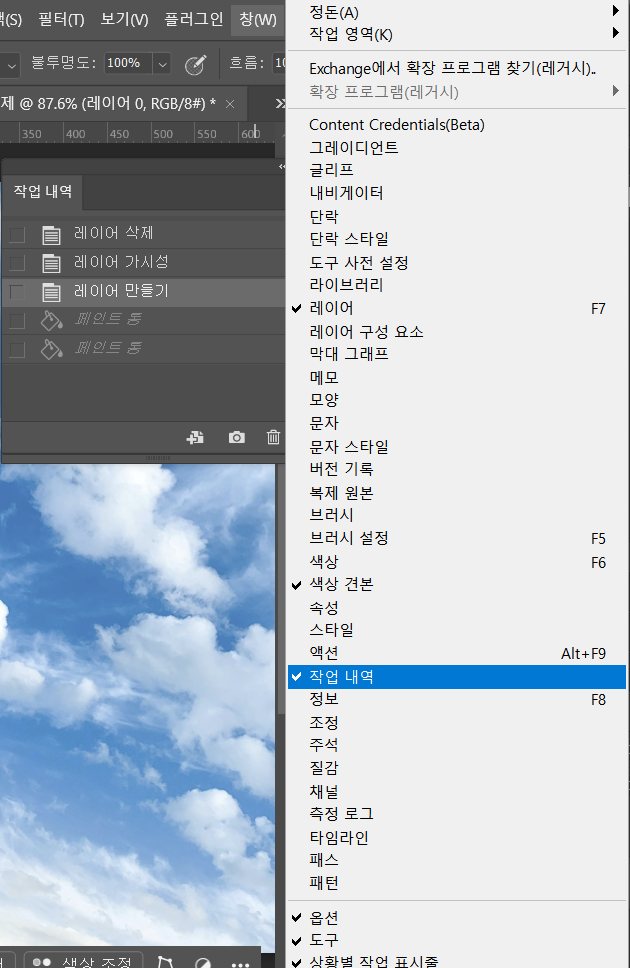Select Content Credentials(Beta) menu item
The image size is (630, 968).
(x=457, y=125)
